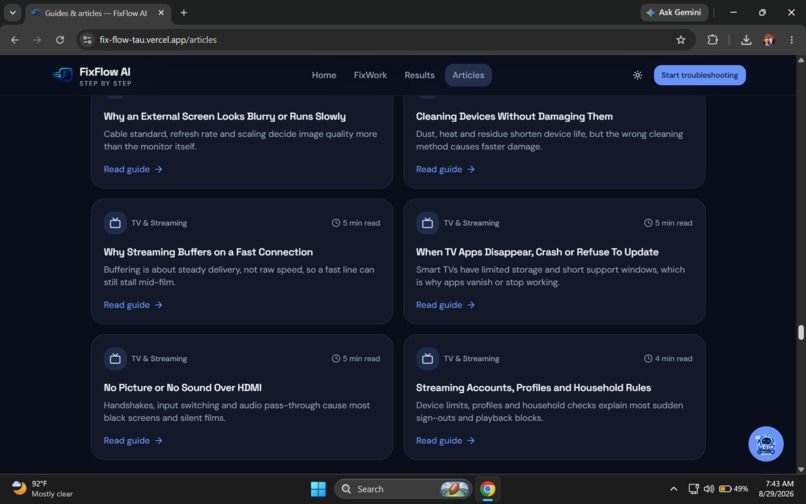This screenshot has width=806, height=504.
Task: Read guide for Streaming Accounts and Profiles
Action: click(x=445, y=441)
